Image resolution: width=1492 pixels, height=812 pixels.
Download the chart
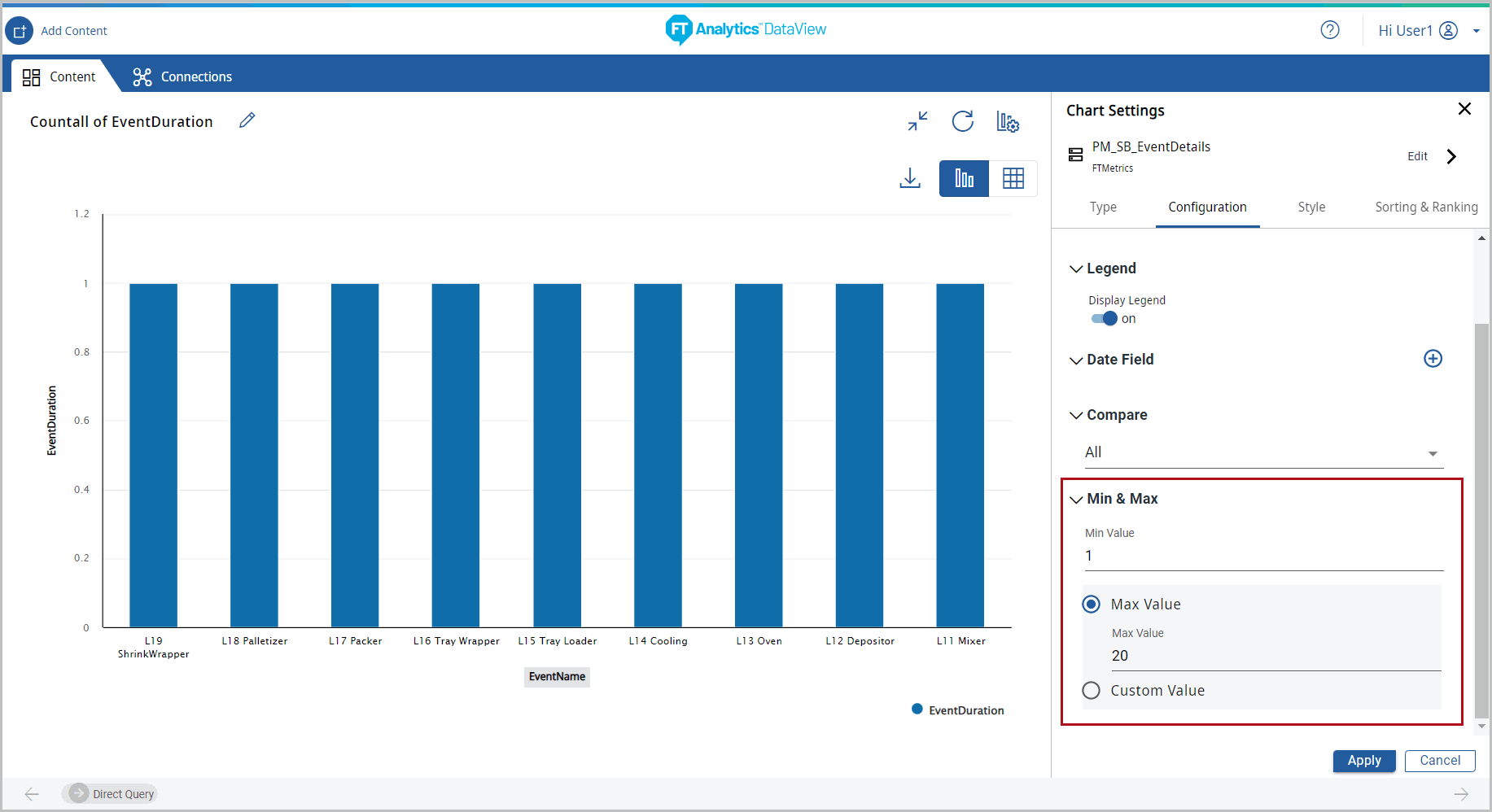909,178
